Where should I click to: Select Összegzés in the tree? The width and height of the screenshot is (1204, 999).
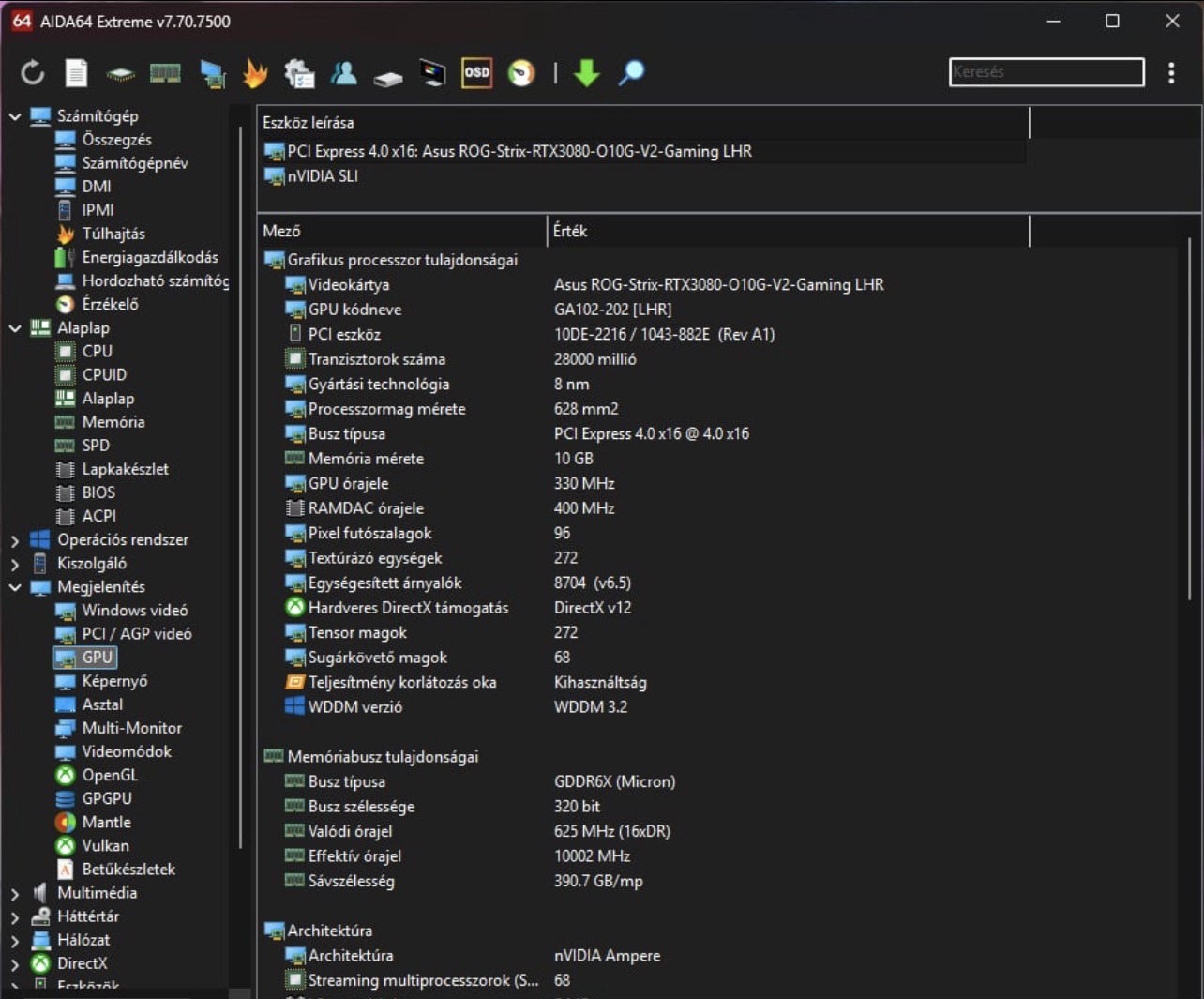click(116, 139)
